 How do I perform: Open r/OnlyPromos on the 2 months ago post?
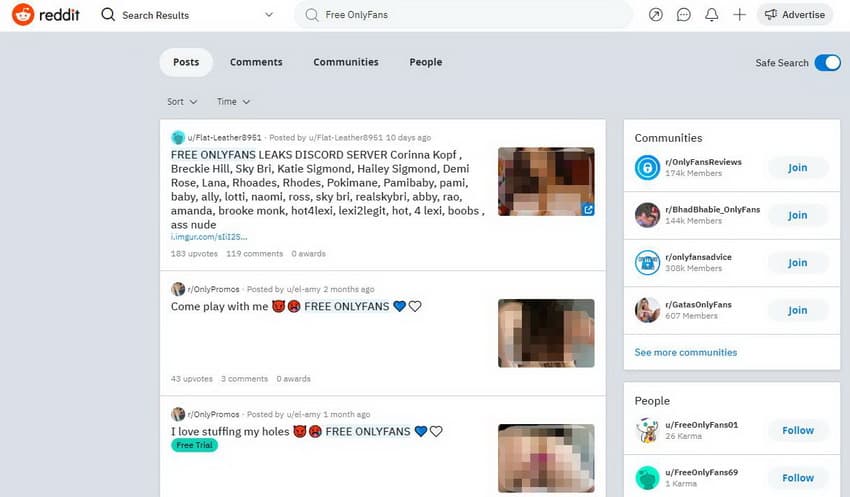click(x=213, y=289)
